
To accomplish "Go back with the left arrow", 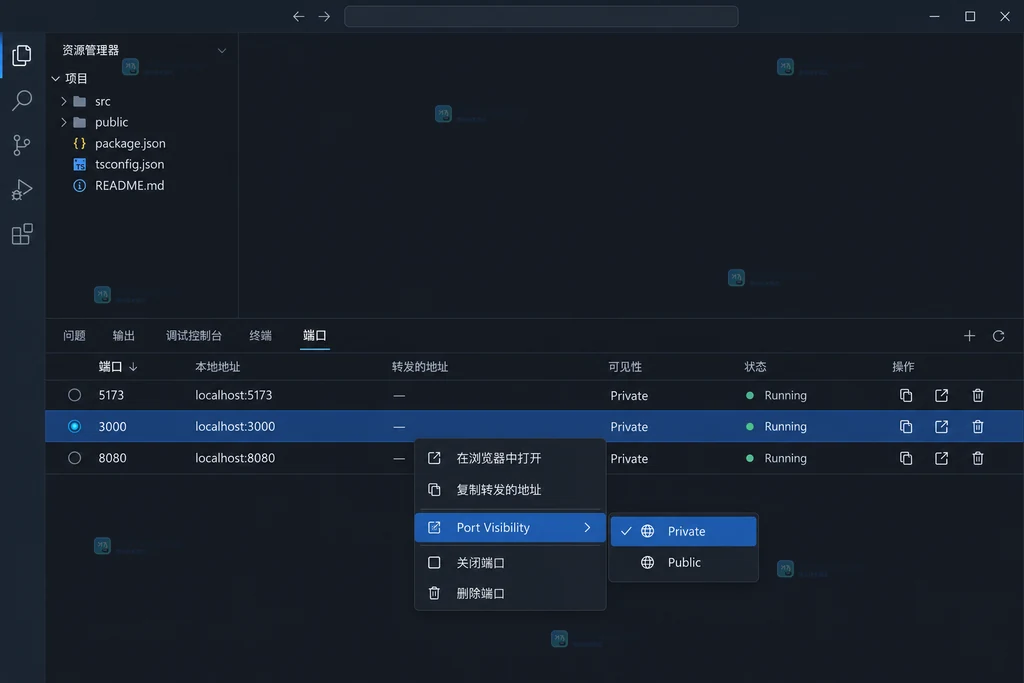I will 298,16.
